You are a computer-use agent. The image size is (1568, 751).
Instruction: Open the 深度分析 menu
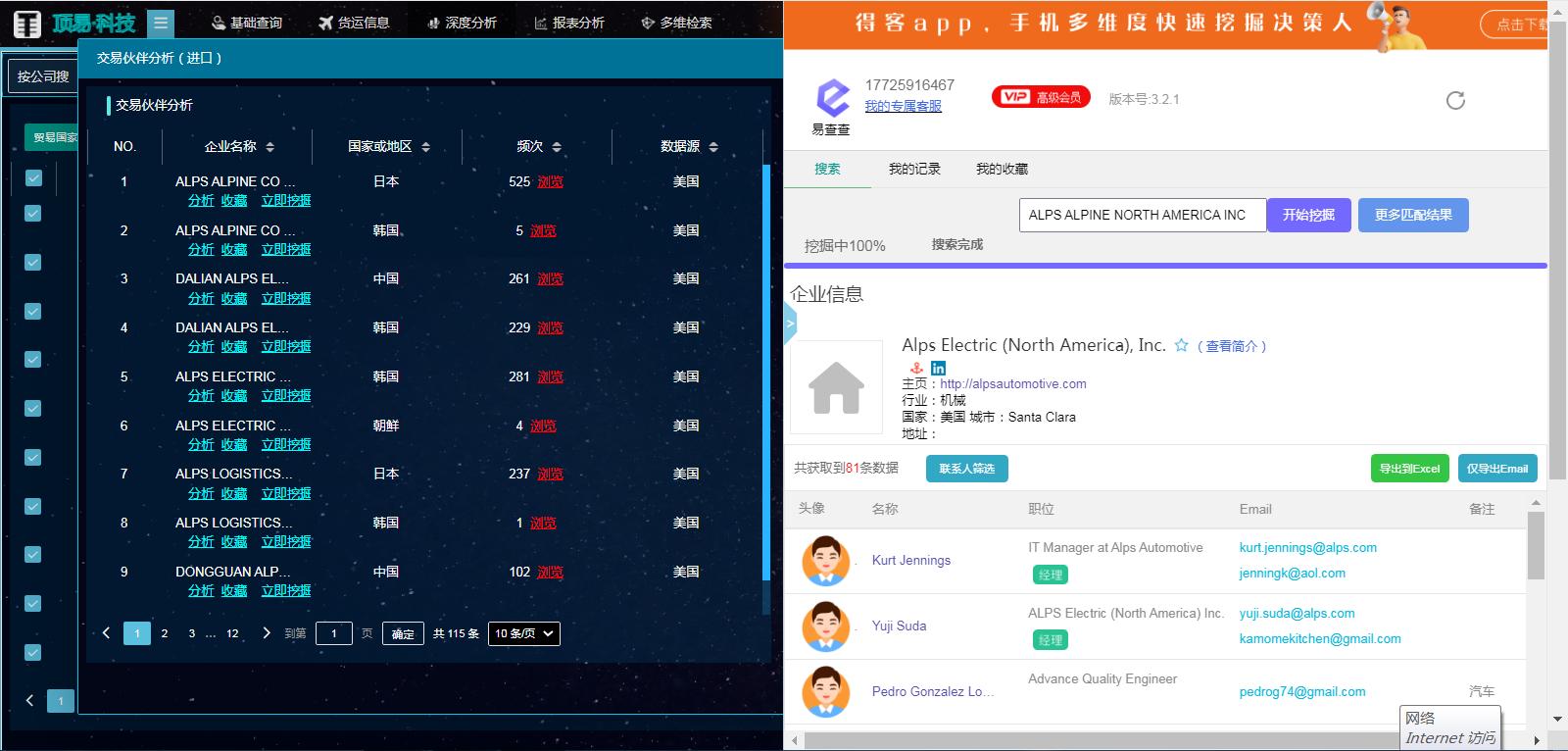point(462,23)
